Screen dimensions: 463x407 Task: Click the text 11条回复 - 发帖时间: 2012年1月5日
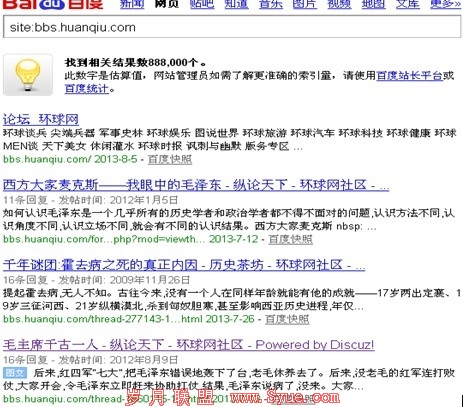[x=91, y=200]
